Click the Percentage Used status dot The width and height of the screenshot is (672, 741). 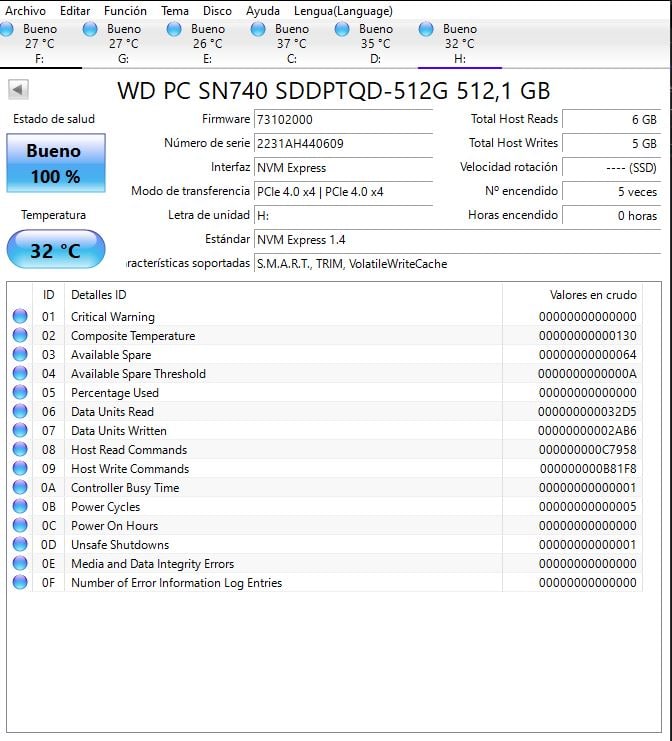point(20,392)
